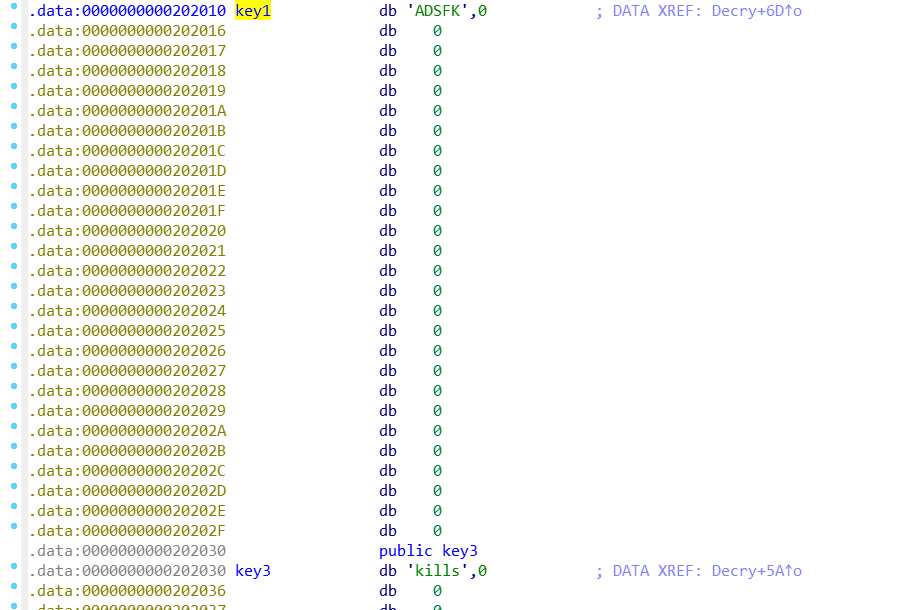Select address .data:0000000000202028
This screenshot has height=610, width=915.
pyautogui.click(x=127, y=391)
